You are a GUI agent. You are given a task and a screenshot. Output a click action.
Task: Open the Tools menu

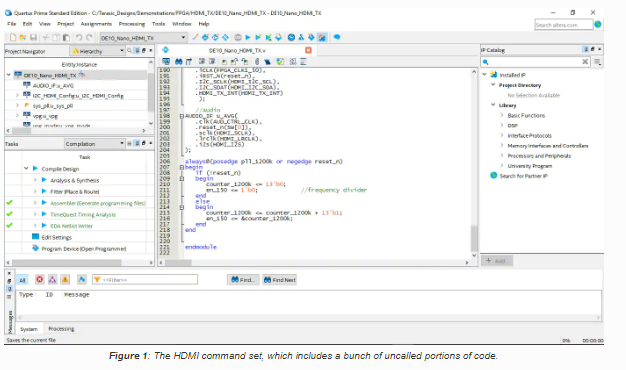(158, 24)
